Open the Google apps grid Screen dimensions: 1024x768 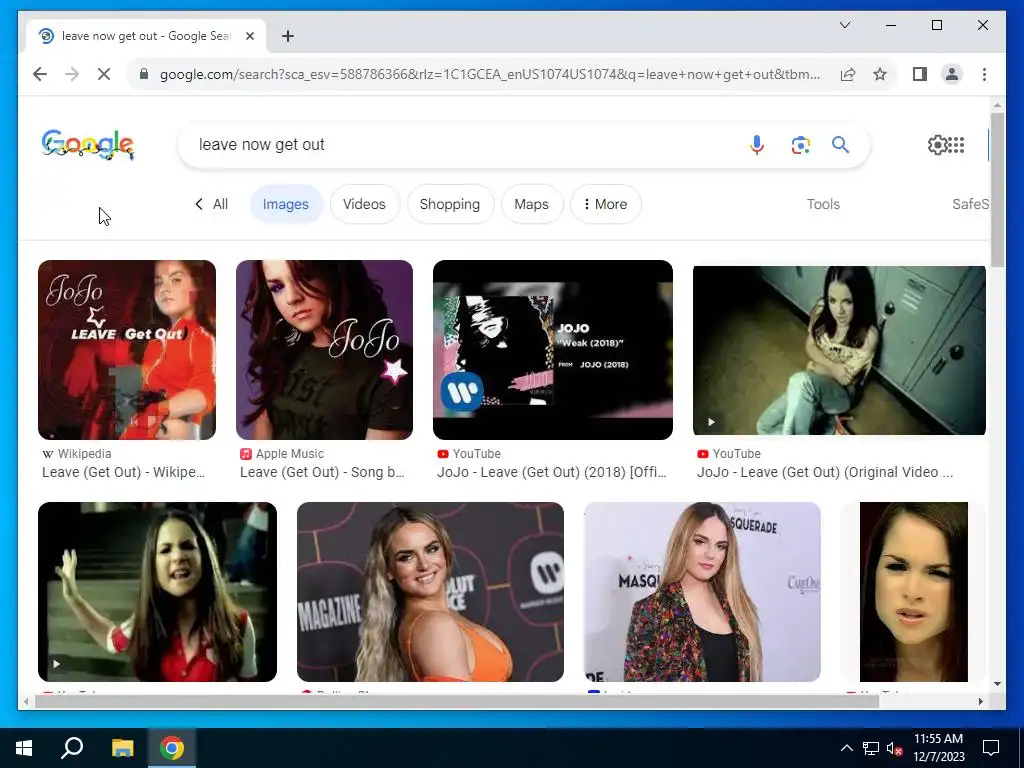(x=955, y=144)
